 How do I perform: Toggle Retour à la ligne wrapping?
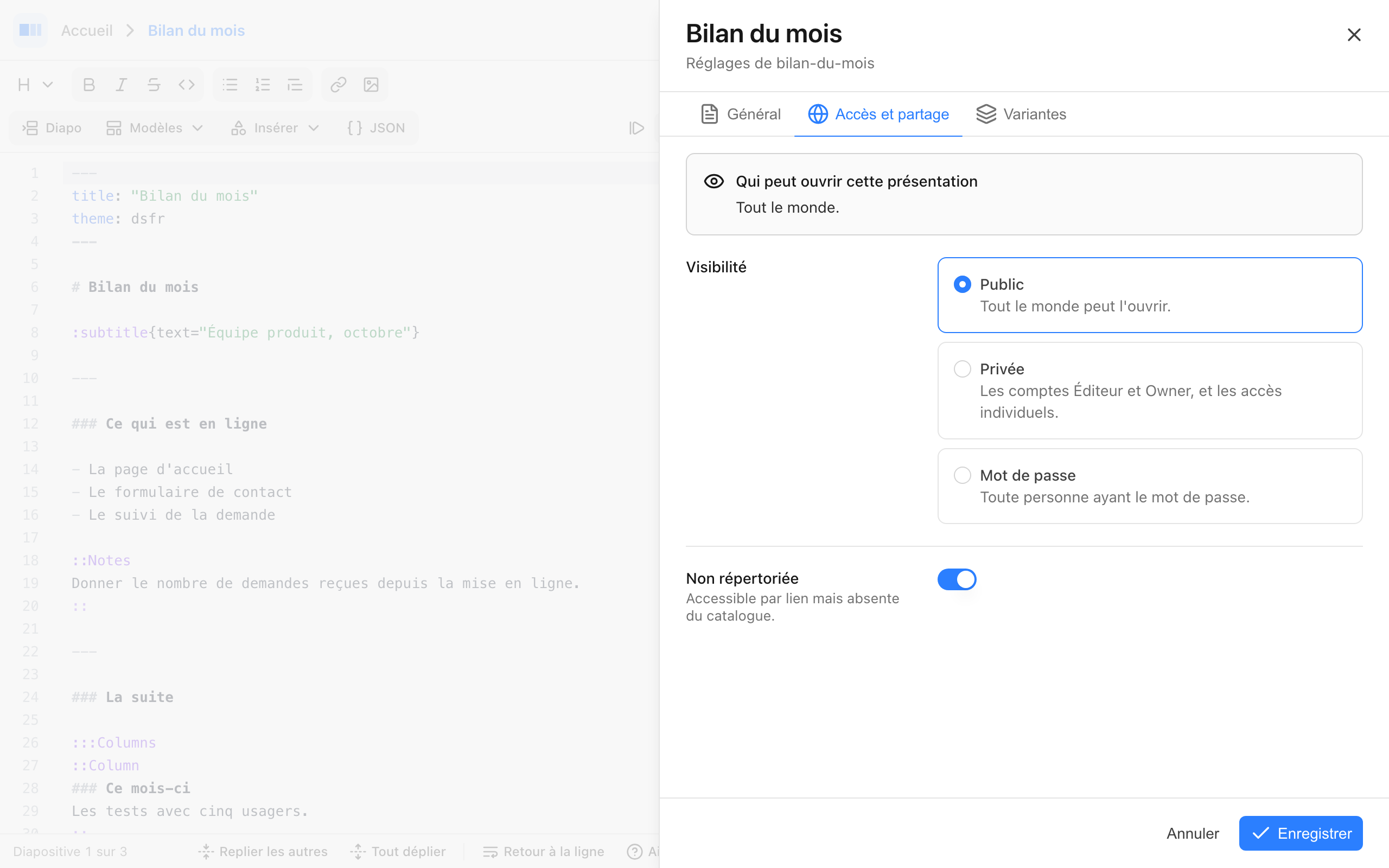[544, 851]
